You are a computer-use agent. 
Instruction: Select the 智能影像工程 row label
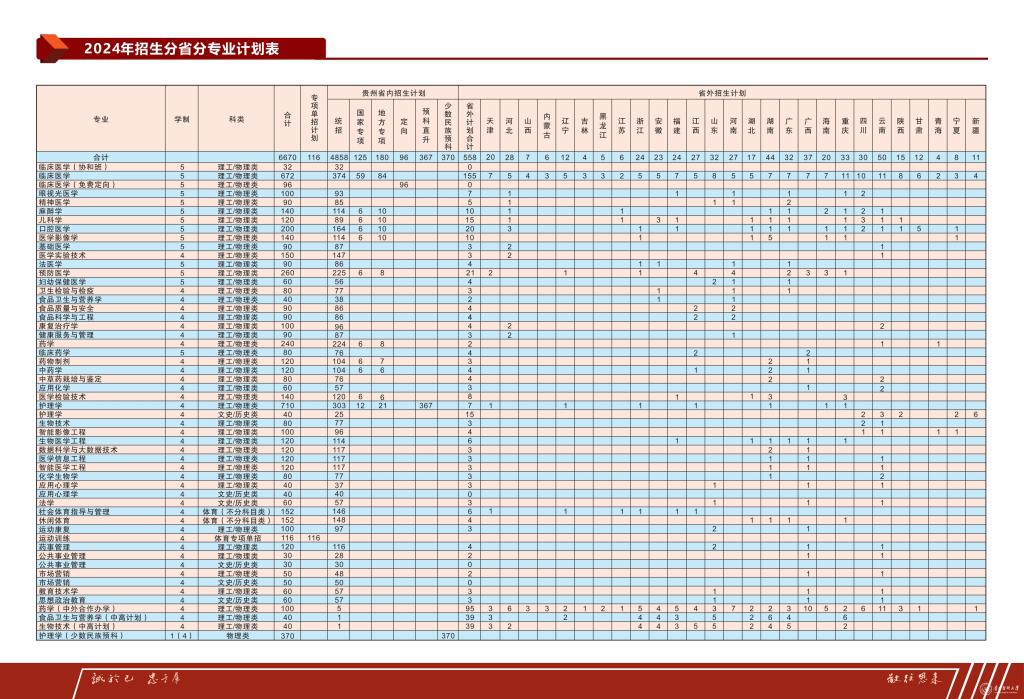[62, 432]
